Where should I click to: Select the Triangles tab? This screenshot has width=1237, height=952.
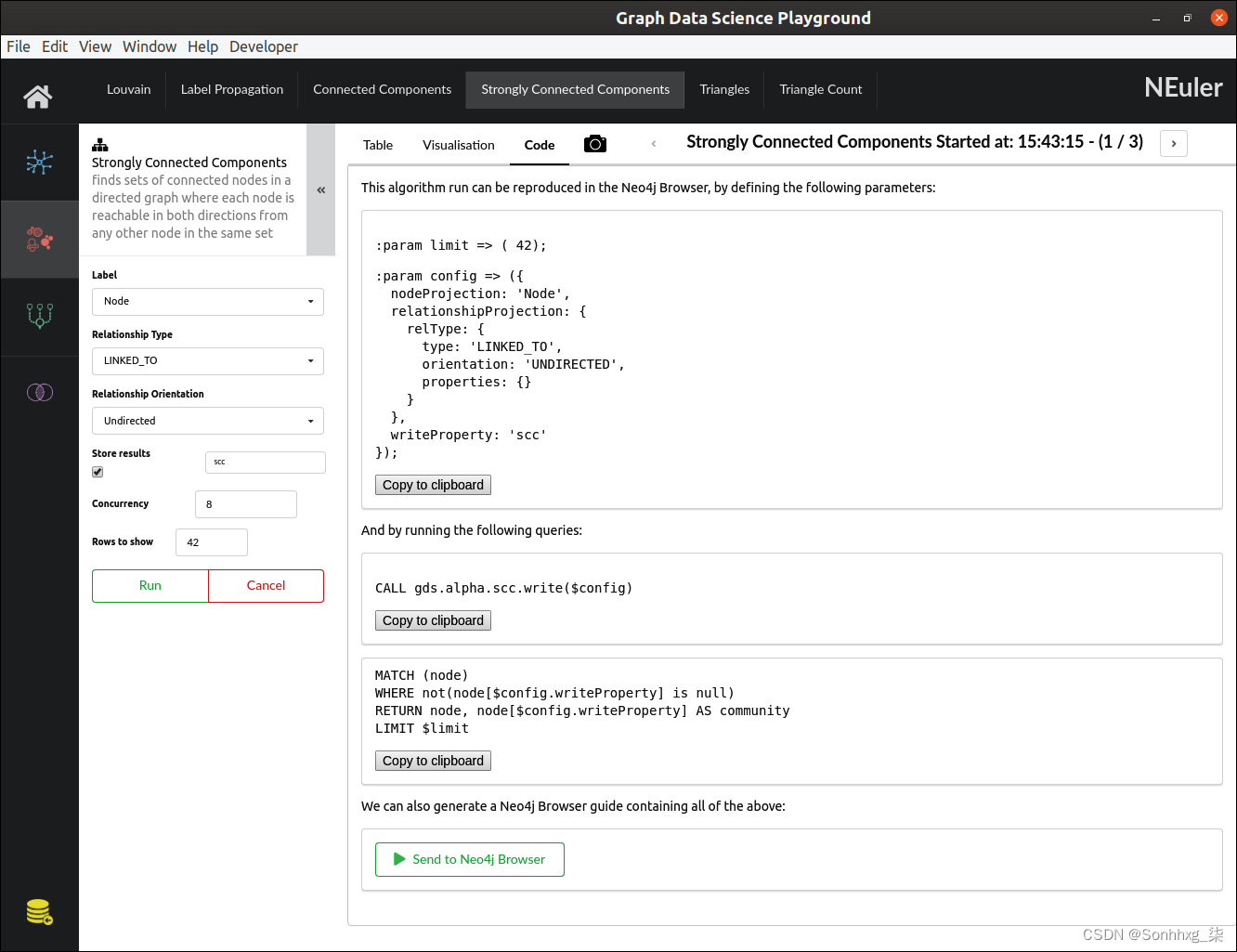click(x=724, y=90)
